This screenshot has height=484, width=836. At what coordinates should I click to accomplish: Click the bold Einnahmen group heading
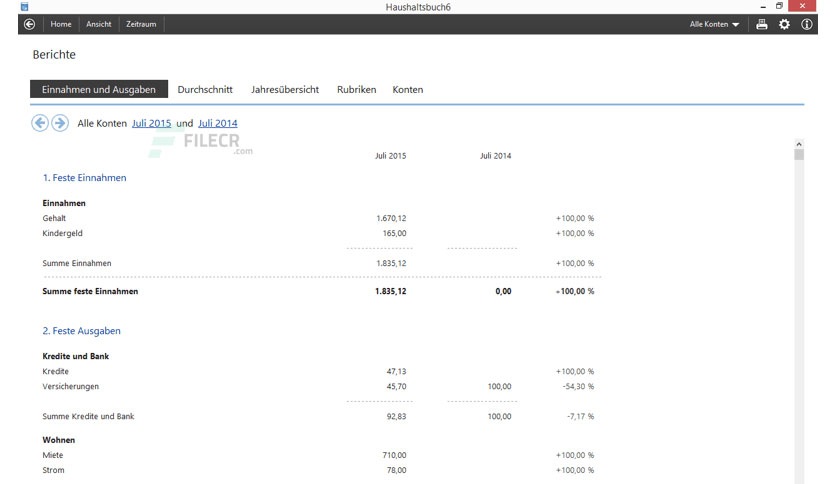pos(64,203)
